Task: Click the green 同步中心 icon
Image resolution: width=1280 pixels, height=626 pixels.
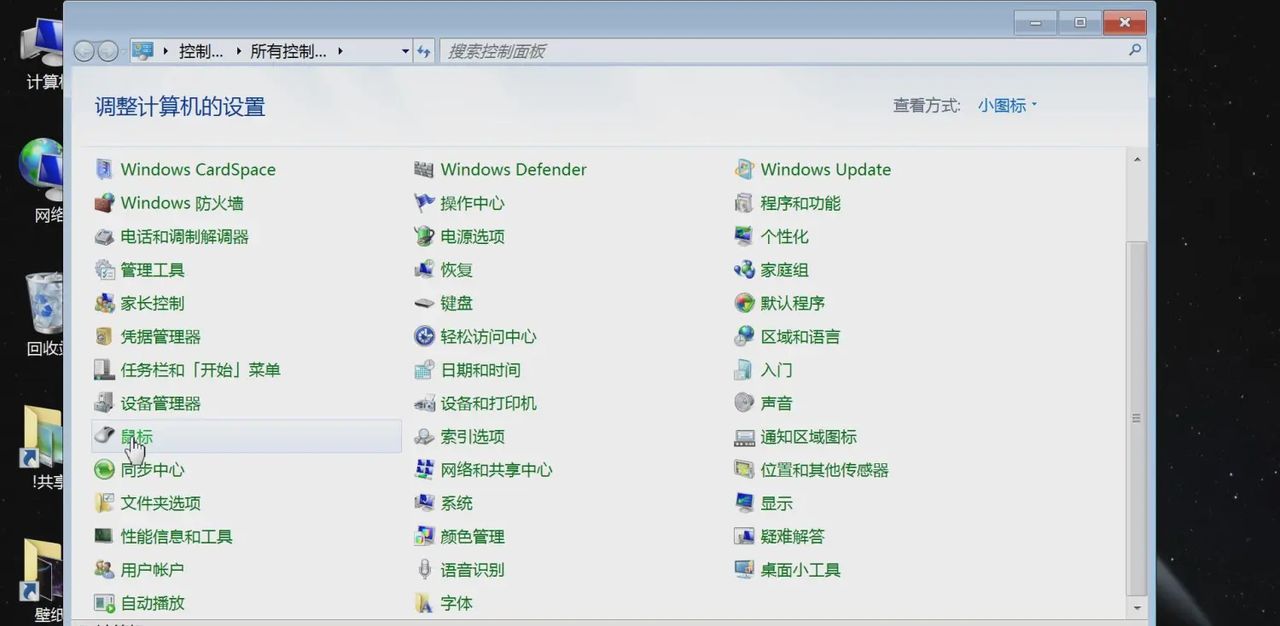Action: (x=104, y=470)
